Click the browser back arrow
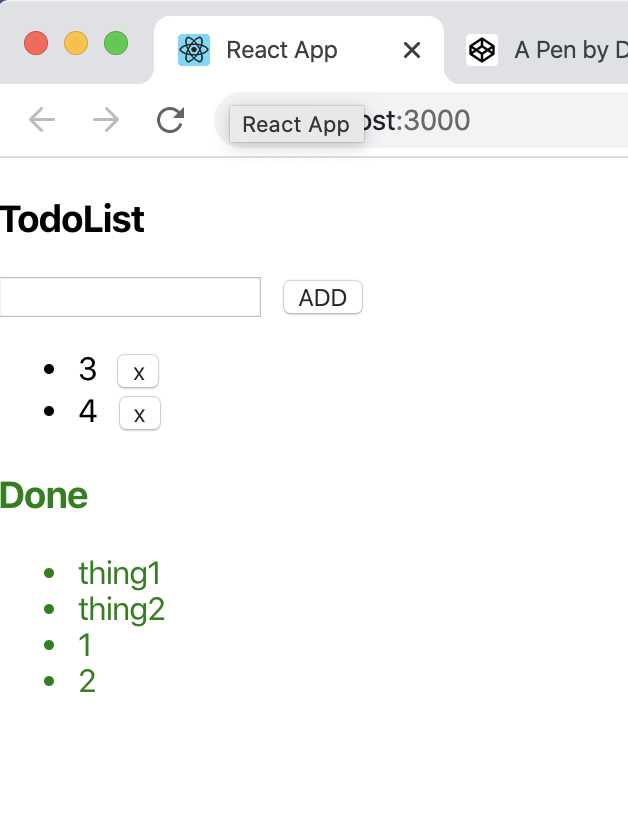This screenshot has width=628, height=834. [x=42, y=120]
